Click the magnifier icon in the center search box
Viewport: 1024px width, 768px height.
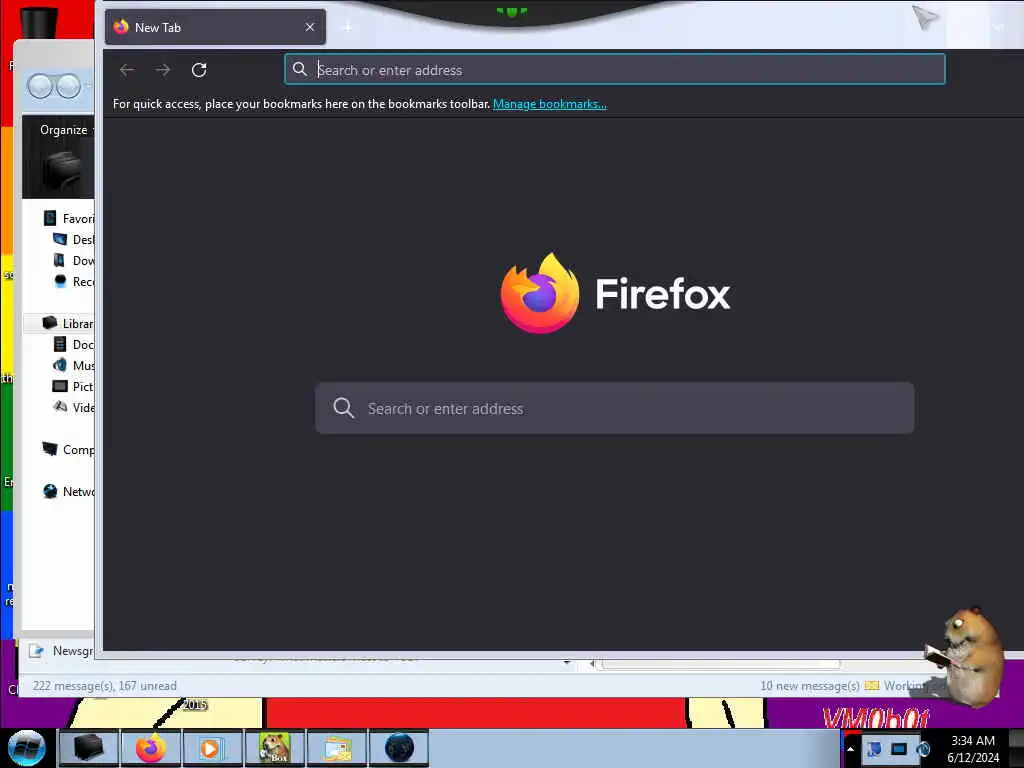click(x=344, y=408)
